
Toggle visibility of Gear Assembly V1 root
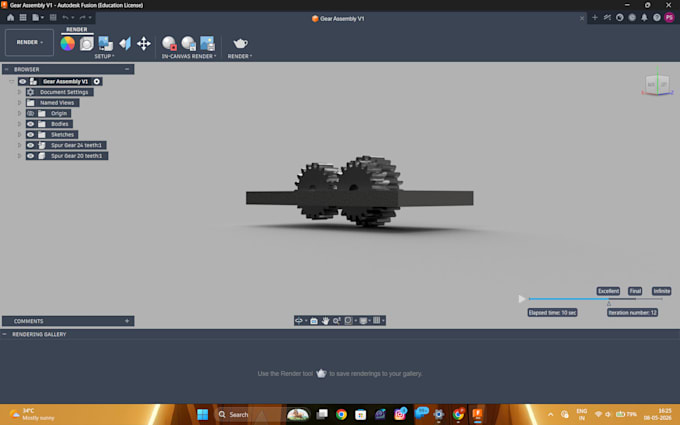[x=23, y=81]
